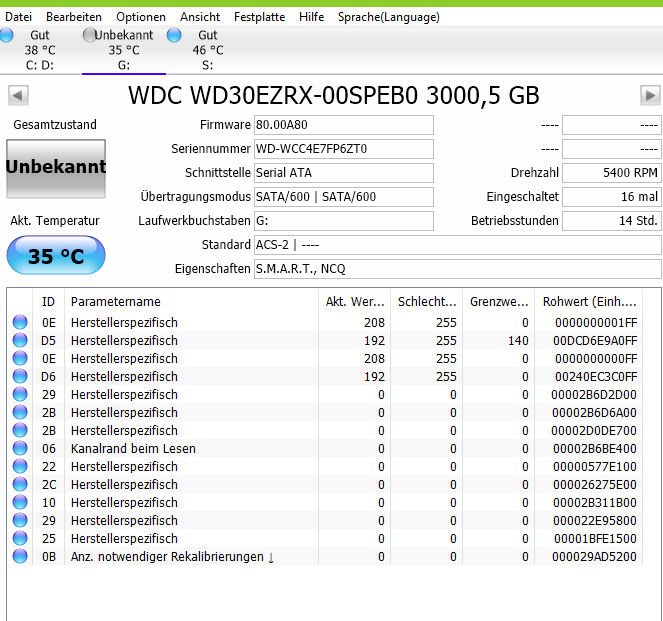Select the Kanalrand beim Lesen parameter
This screenshot has height=621, width=663.
[x=133, y=449]
